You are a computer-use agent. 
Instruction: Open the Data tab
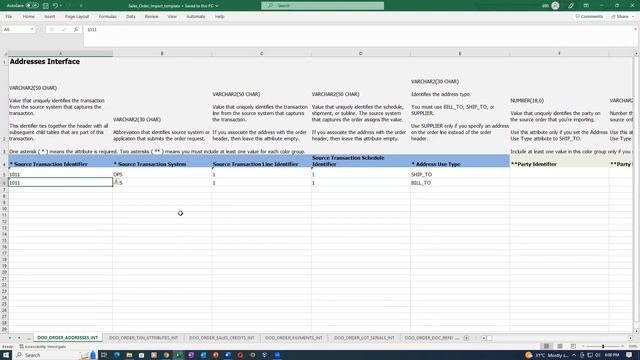tap(131, 17)
